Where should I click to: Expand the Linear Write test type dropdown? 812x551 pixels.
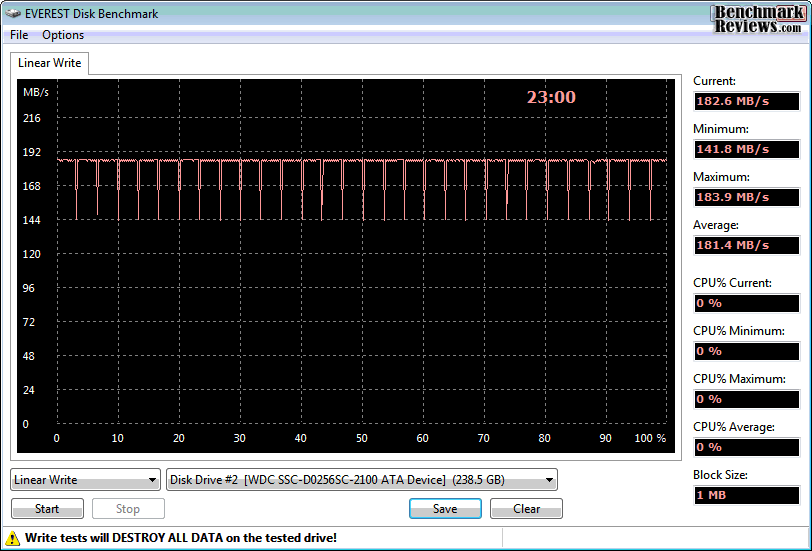[85, 480]
